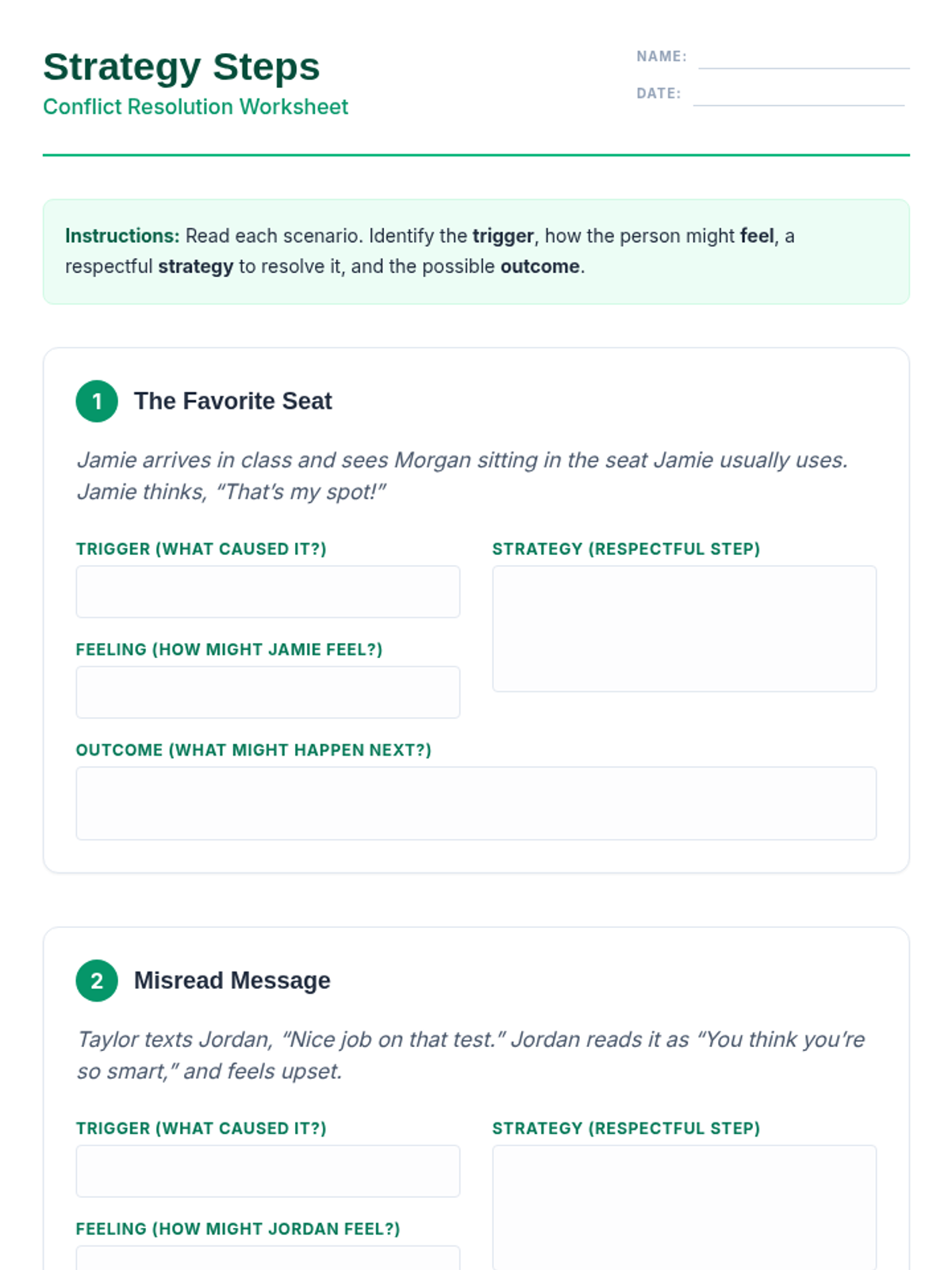Click the 'Feeling (How might Jamie feel?)' label

click(229, 649)
